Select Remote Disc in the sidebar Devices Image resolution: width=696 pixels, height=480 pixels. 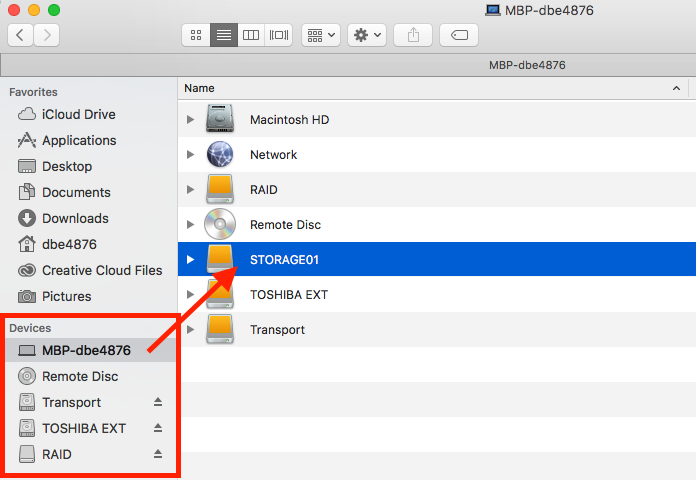[80, 376]
